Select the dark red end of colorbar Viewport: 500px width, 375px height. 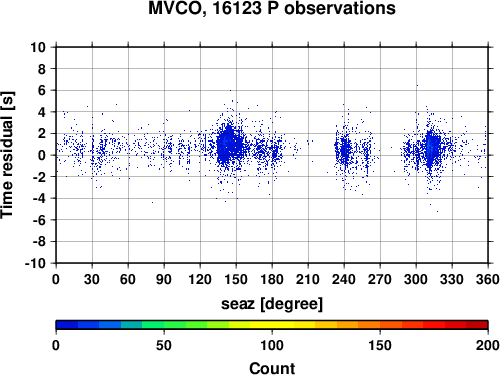pyautogui.click(x=477, y=325)
